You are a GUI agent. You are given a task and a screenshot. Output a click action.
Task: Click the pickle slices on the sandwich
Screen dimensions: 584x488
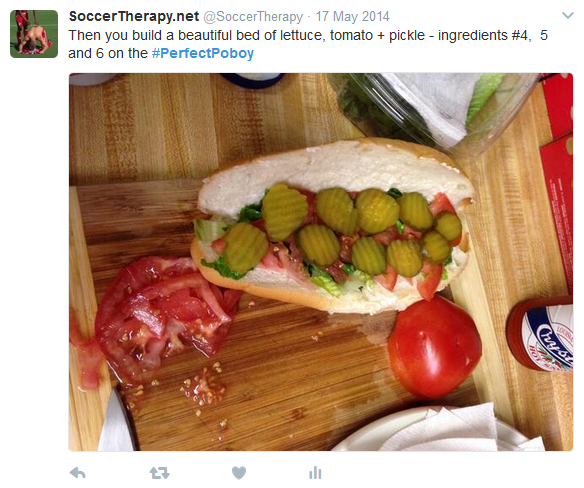coord(345,231)
